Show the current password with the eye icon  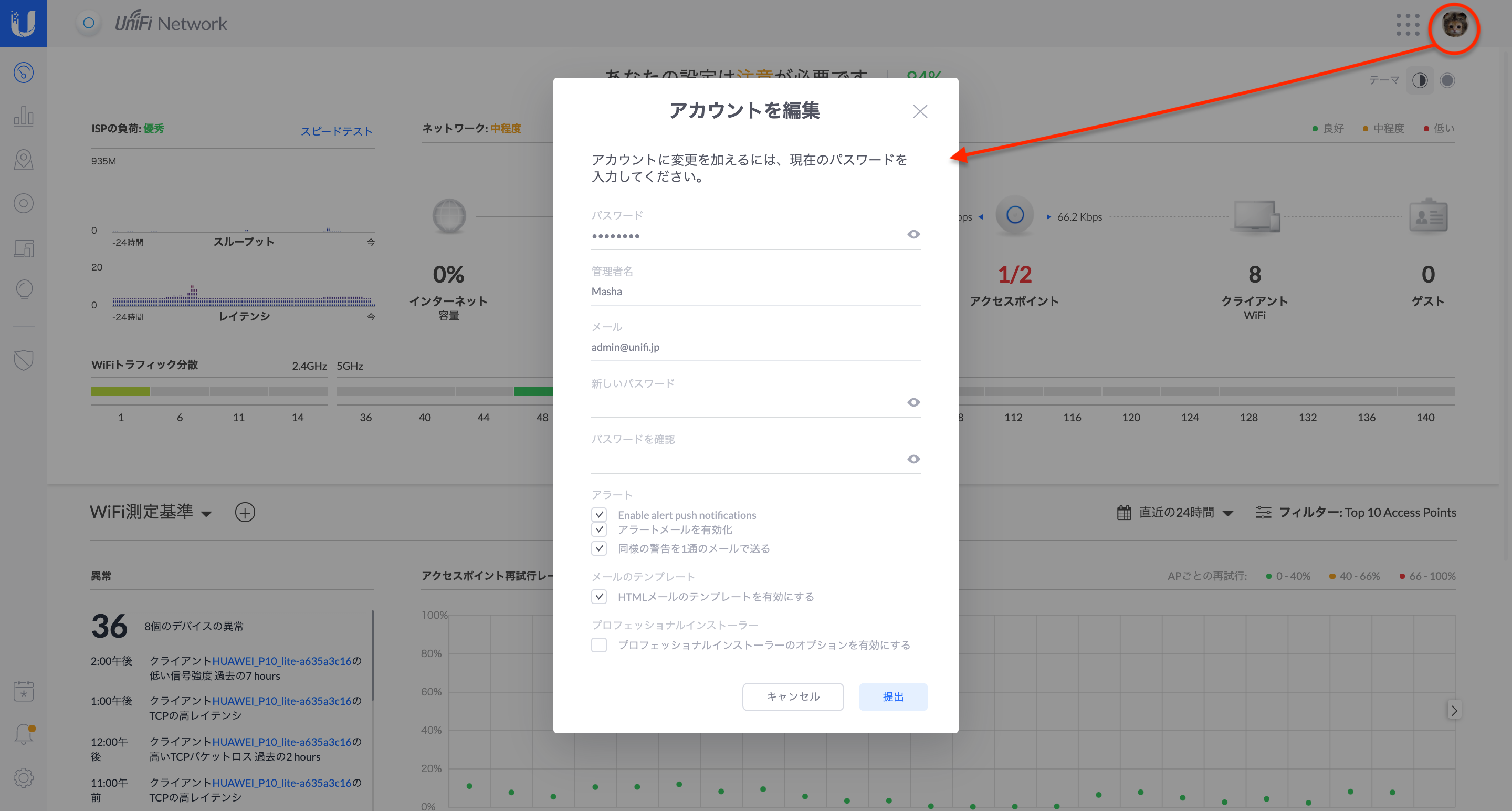(913, 234)
